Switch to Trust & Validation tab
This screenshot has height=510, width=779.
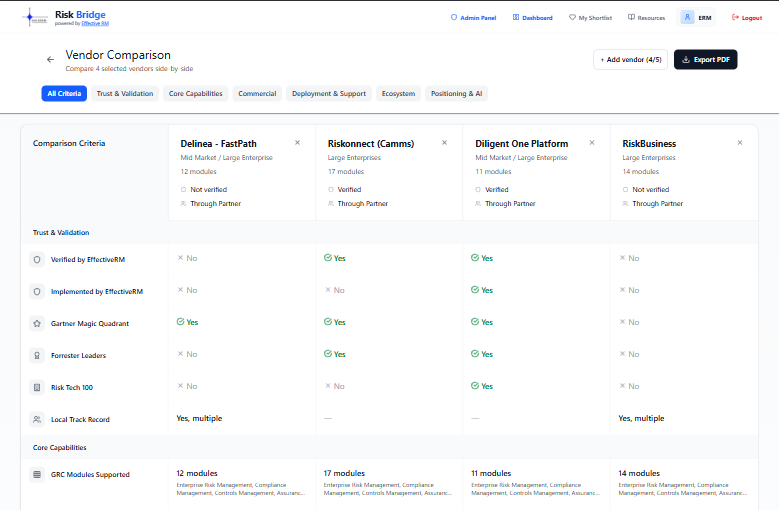point(125,93)
